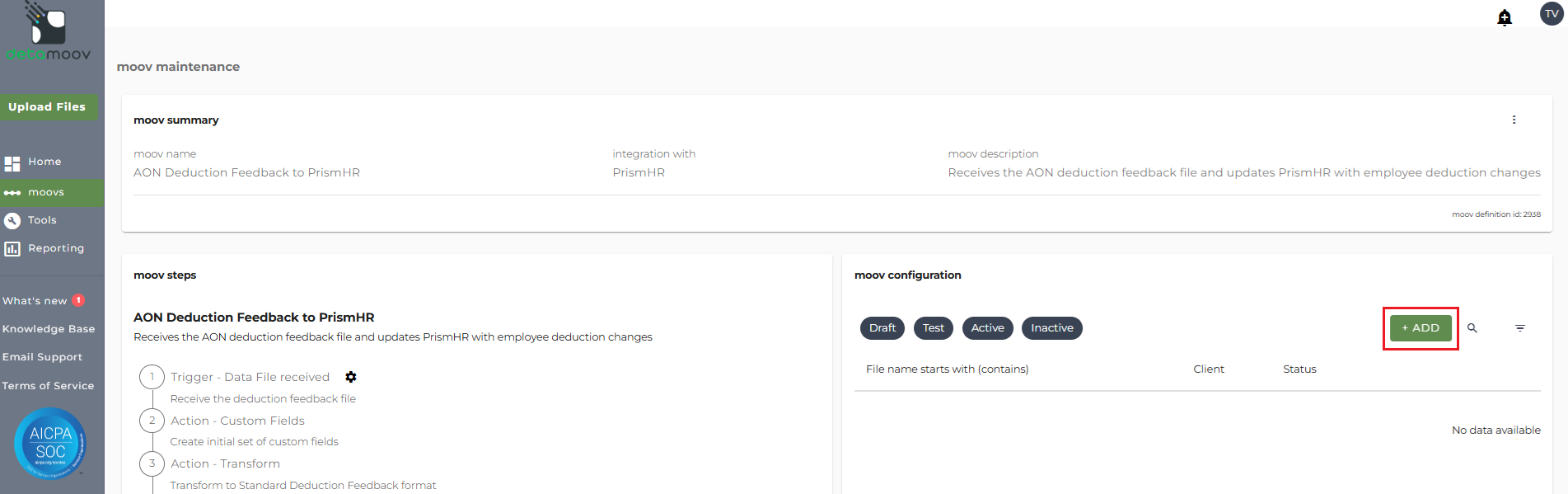Click the Tools wrench icon
This screenshot has width=1568, height=494.
click(12, 220)
